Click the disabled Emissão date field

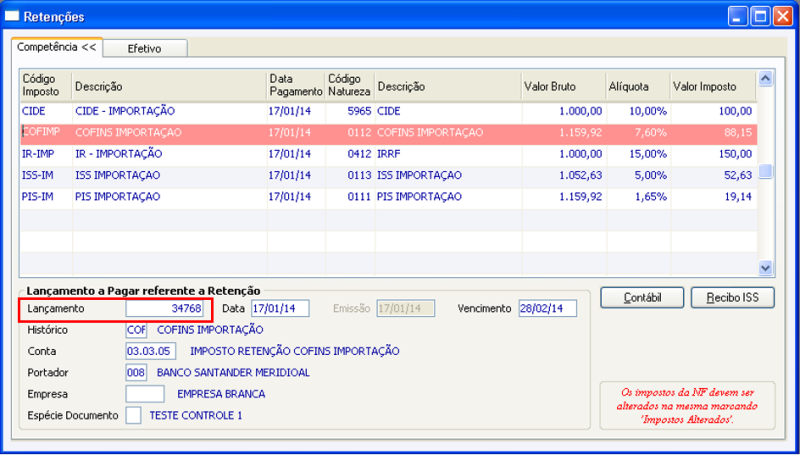click(406, 309)
